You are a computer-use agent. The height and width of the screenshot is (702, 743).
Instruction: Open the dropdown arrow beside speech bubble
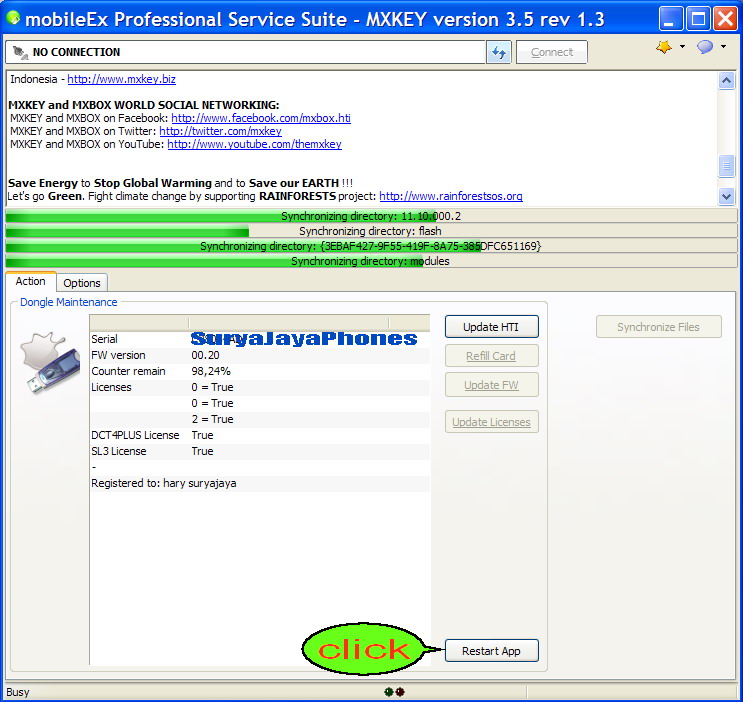723,46
